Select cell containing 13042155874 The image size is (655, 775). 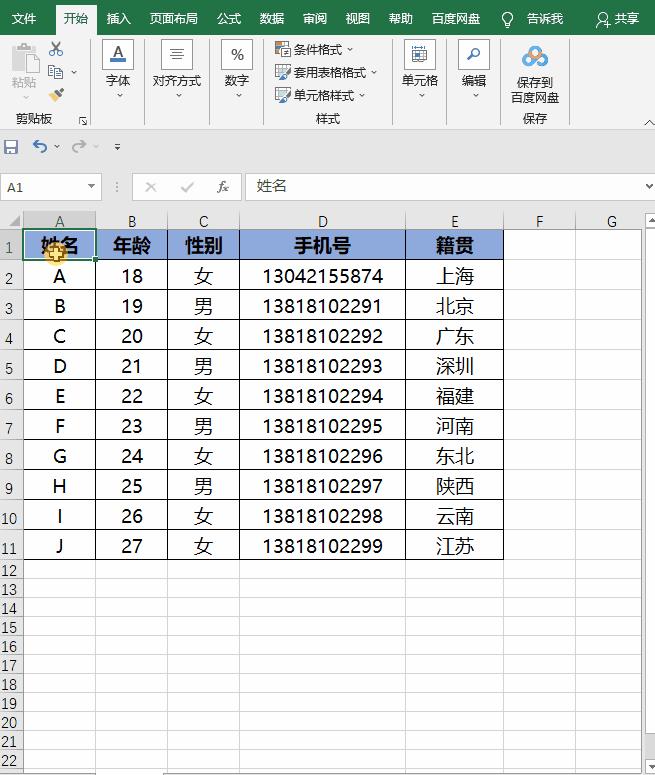click(322, 276)
